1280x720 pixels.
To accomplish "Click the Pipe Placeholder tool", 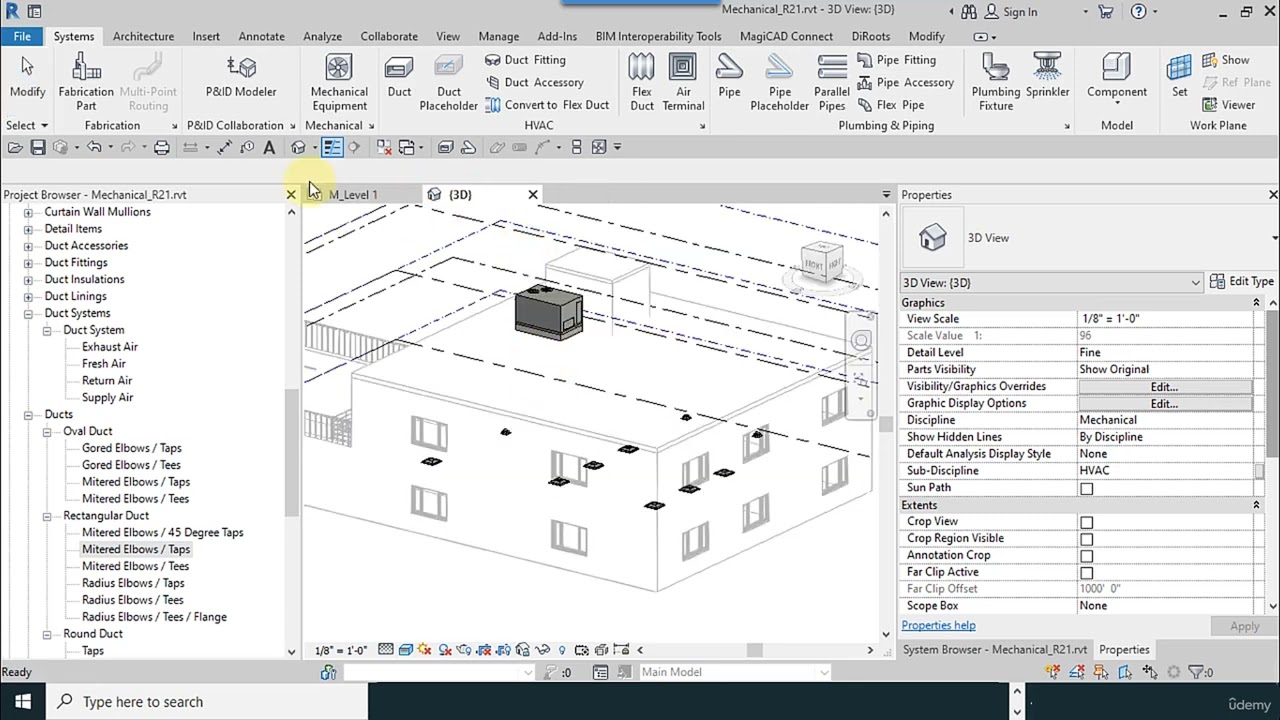I will pyautogui.click(x=779, y=82).
